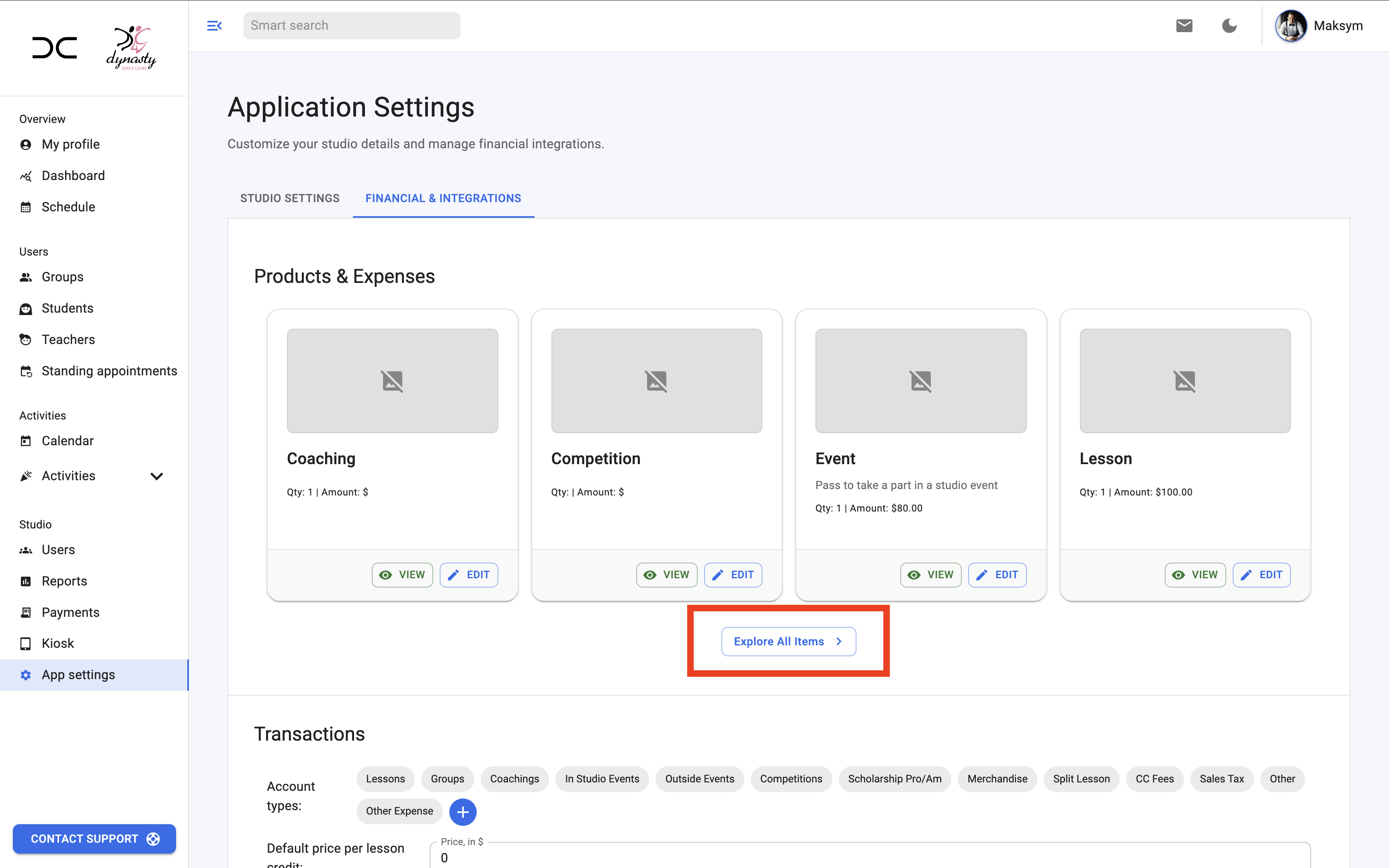Click the Price in $ input field
This screenshot has width=1389, height=868.
point(870,856)
